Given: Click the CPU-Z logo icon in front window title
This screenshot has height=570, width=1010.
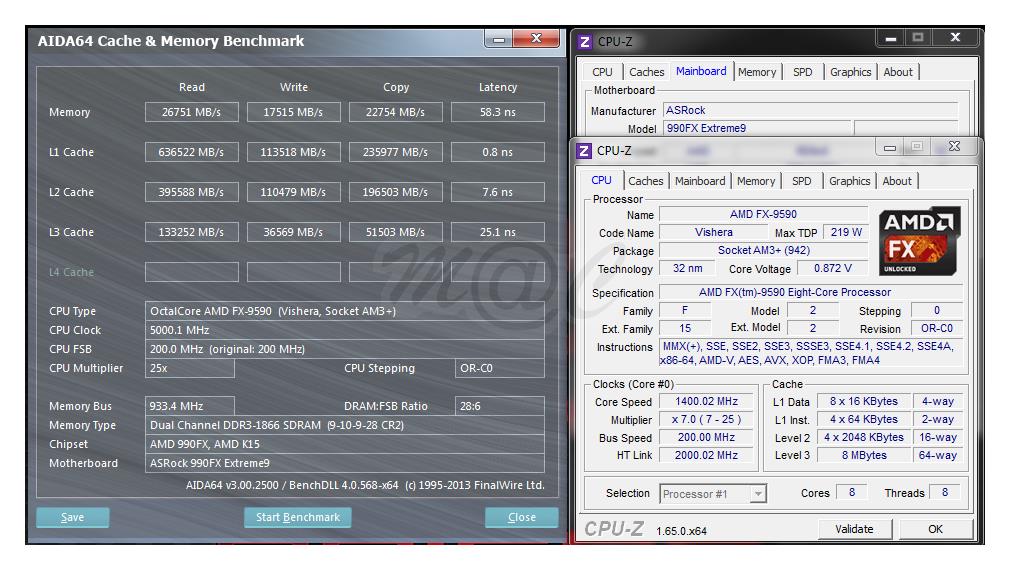Looking at the screenshot, I should 584,151.
